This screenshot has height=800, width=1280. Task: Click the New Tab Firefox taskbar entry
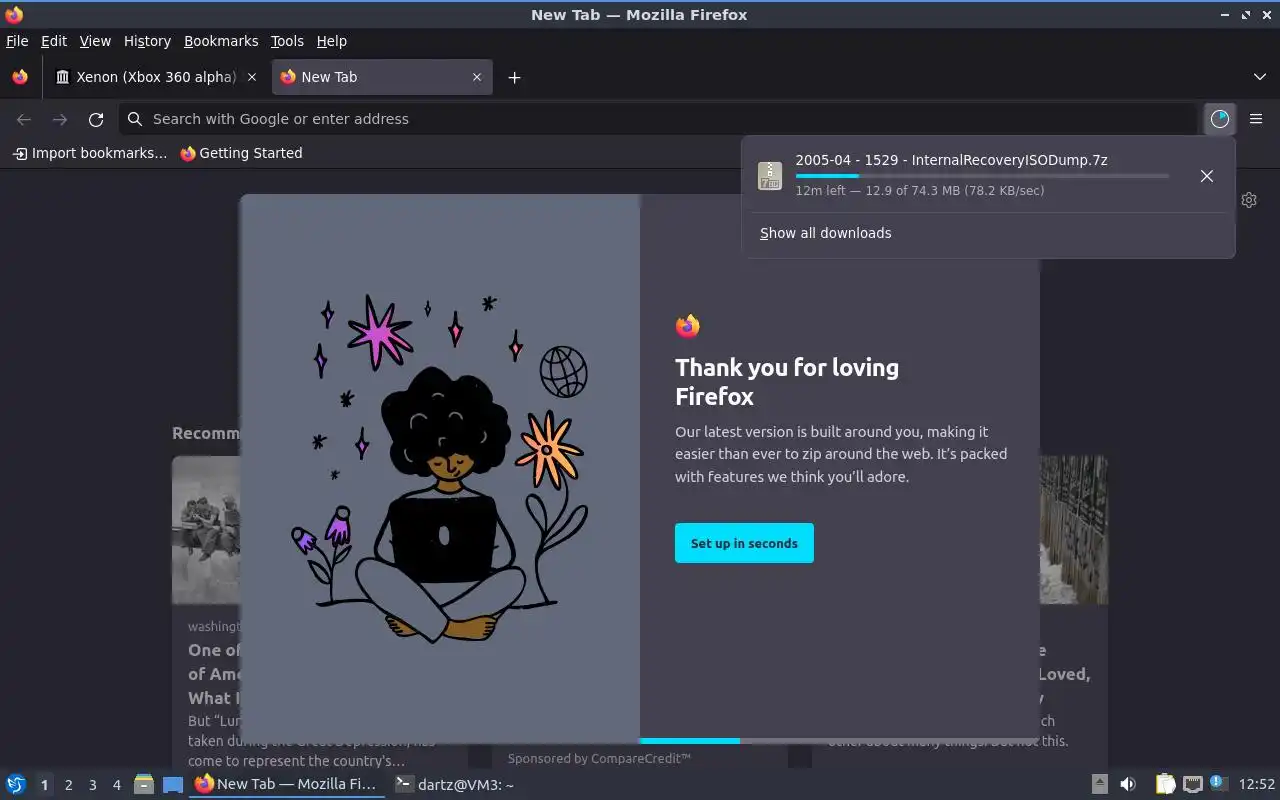[287, 785]
